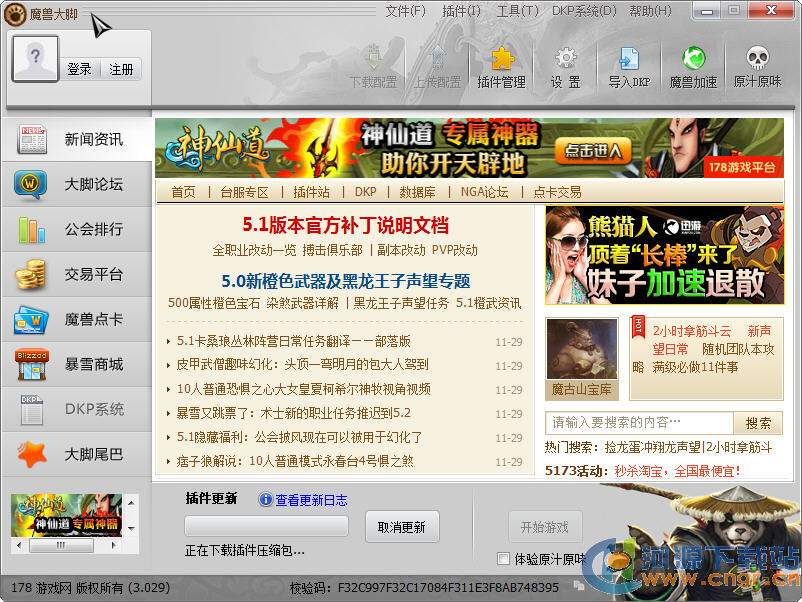Click the 下载配置 download config icon
This screenshot has width=802, height=602.
tap(374, 57)
